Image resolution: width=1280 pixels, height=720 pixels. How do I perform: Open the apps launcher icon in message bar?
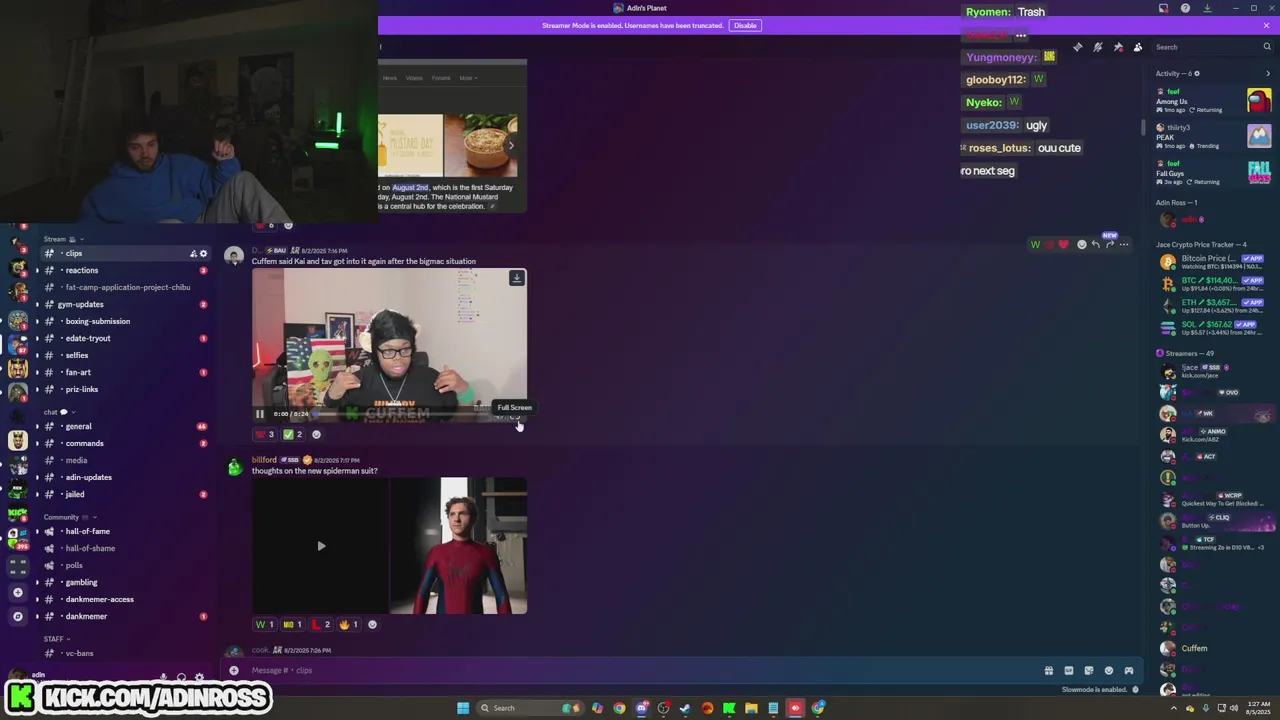click(x=1129, y=670)
